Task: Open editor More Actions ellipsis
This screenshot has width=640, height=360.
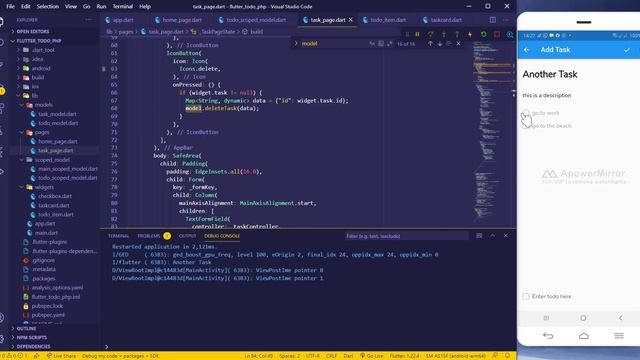Action: click(x=506, y=20)
